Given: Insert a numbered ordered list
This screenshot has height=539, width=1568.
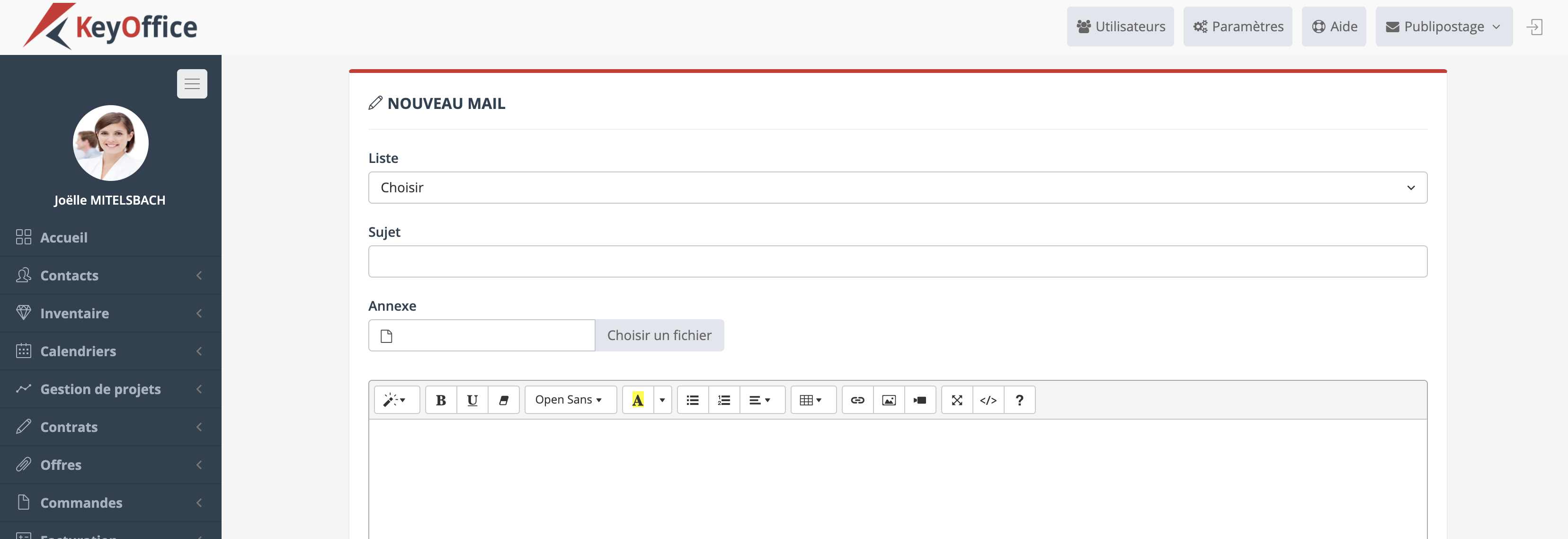Looking at the screenshot, I should point(724,400).
